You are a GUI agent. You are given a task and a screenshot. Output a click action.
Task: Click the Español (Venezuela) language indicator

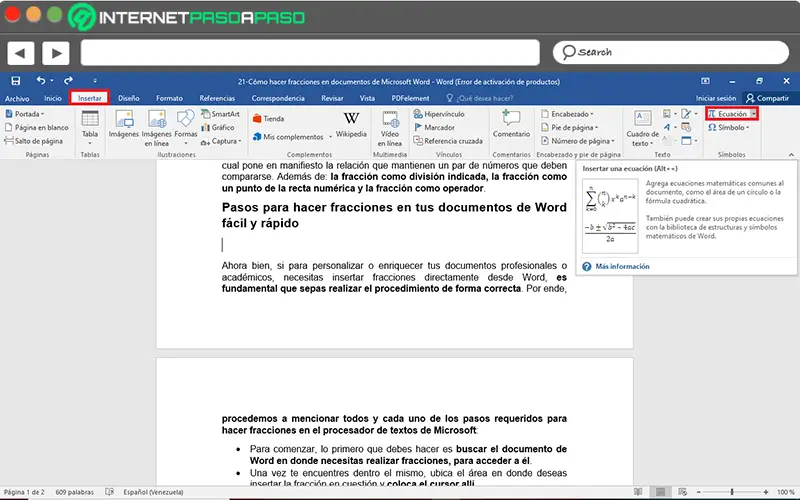tap(154, 492)
